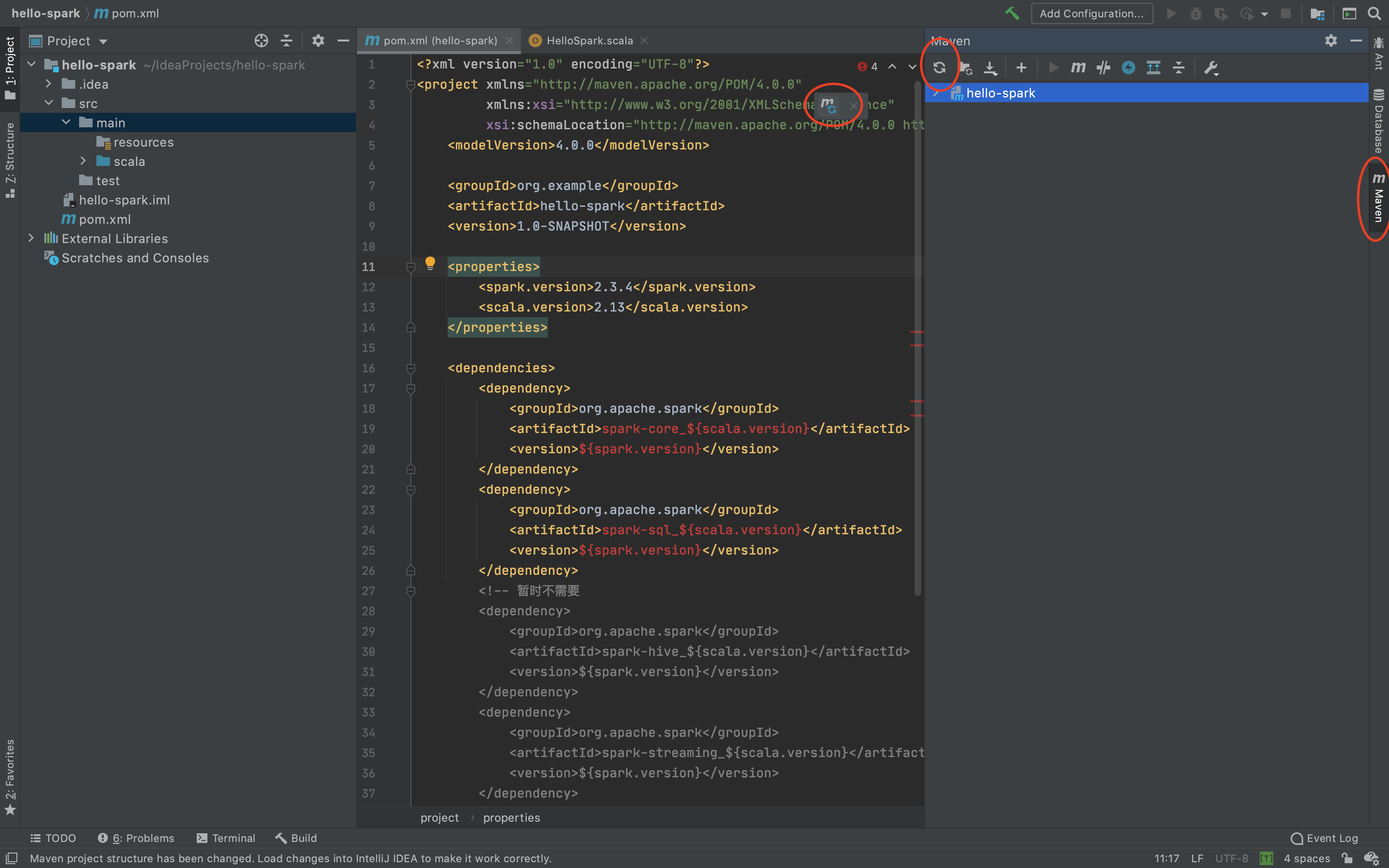Click Load Maven Changes floating icon
This screenshot has width=1389, height=868.
(x=828, y=105)
